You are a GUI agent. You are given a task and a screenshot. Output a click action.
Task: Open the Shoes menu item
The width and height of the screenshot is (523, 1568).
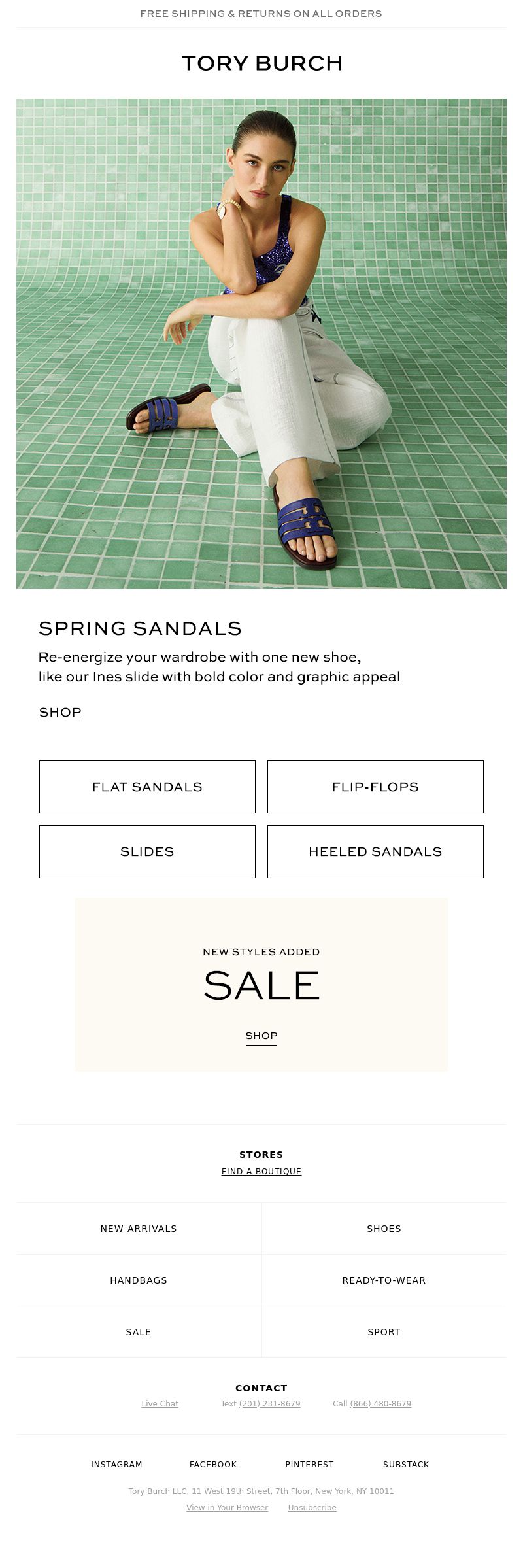(x=384, y=1229)
